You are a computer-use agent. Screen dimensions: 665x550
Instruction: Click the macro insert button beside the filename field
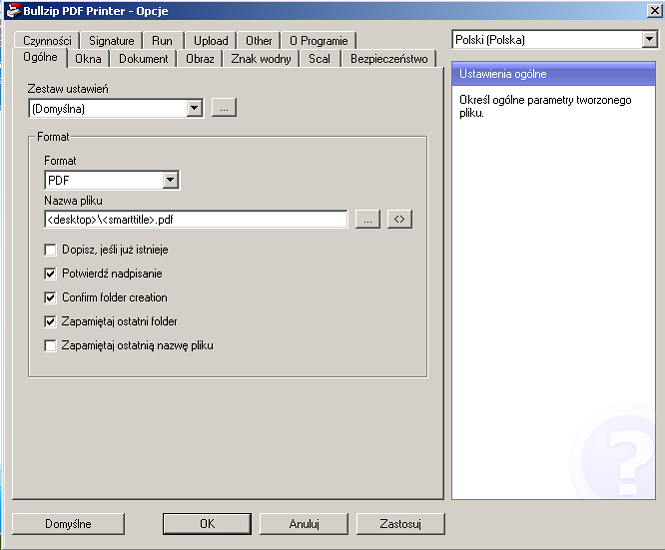tap(399, 219)
